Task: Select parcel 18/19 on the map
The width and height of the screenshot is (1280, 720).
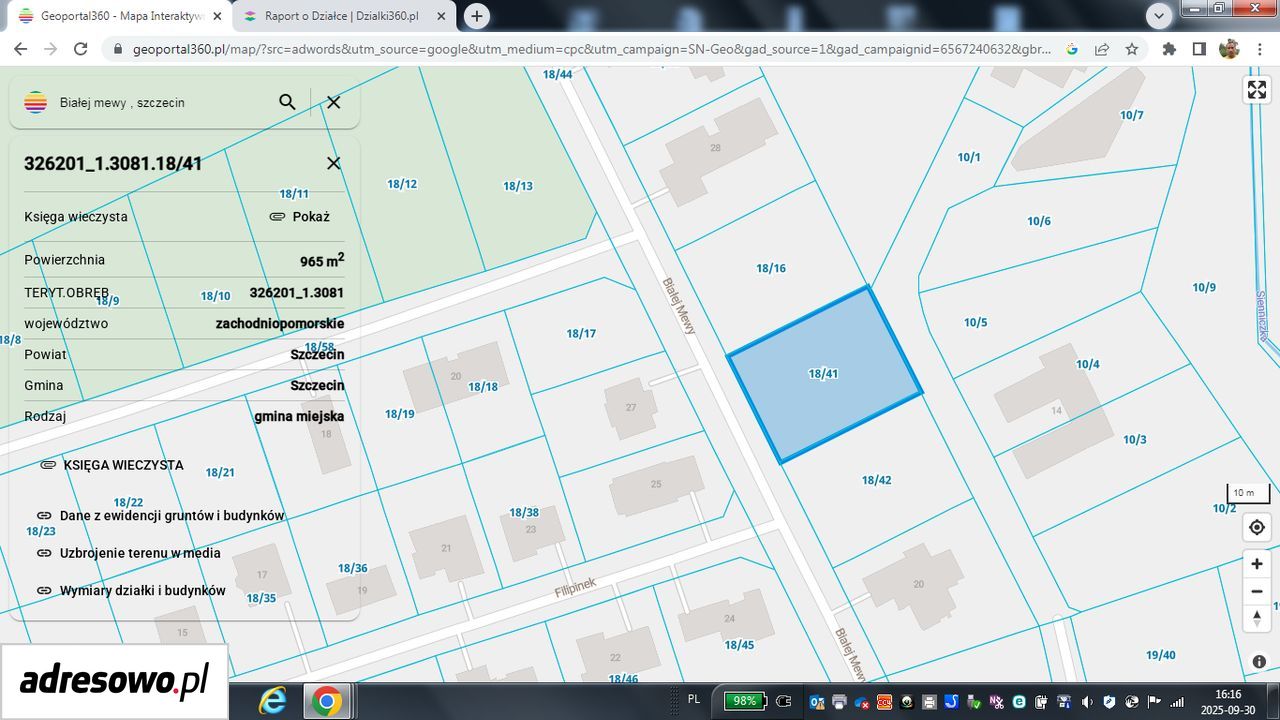Action: click(x=399, y=414)
